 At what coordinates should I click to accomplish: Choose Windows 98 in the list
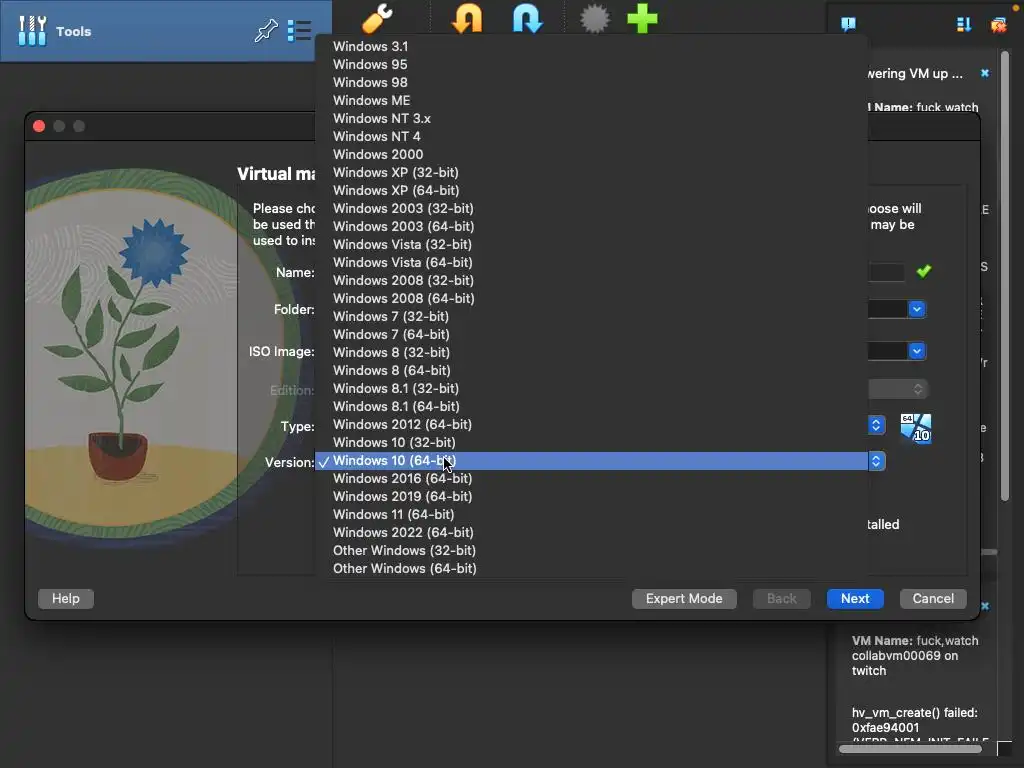pyautogui.click(x=591, y=82)
